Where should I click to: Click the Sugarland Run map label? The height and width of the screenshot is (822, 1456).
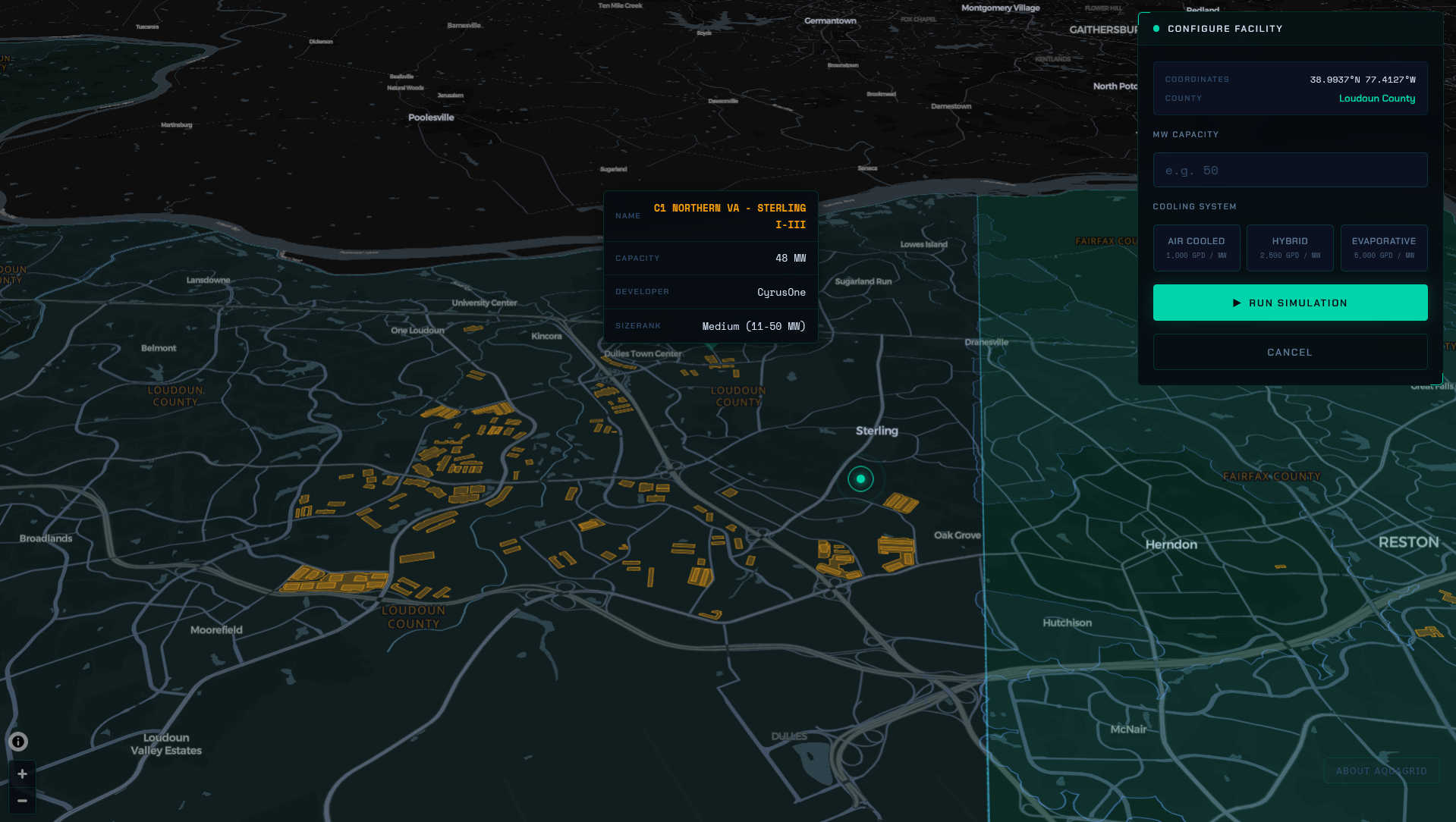863,282
